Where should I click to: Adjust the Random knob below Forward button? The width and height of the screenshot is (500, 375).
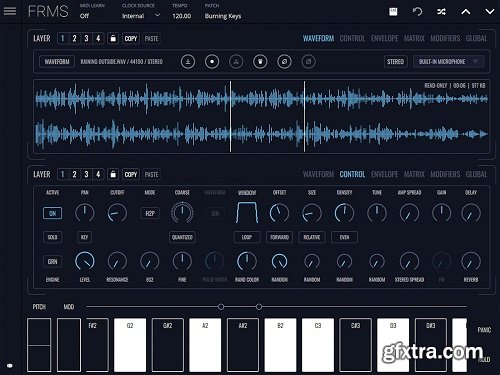click(x=279, y=261)
